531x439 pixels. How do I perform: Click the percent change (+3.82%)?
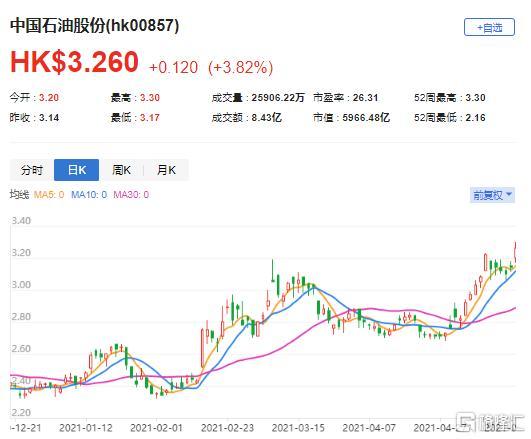click(x=240, y=67)
